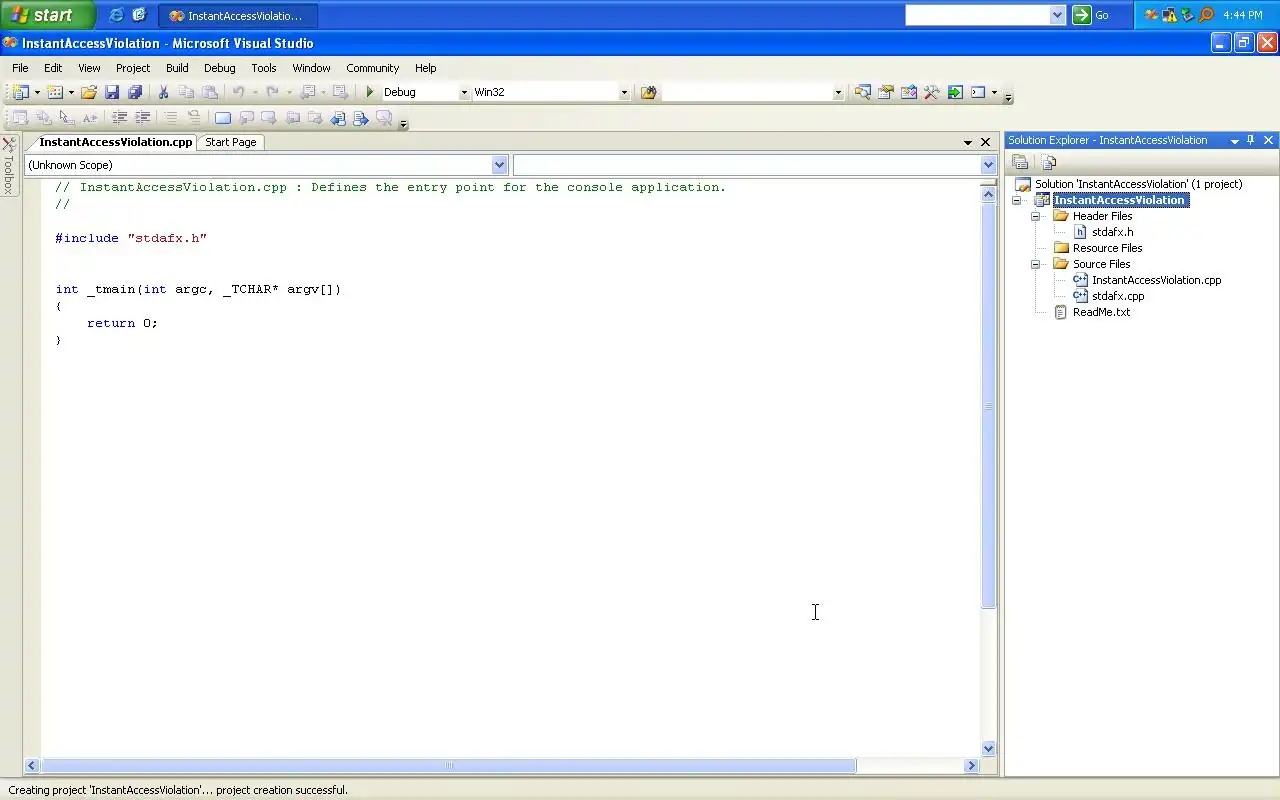Click the Windows Start button
The image size is (1280, 800).
click(x=47, y=15)
